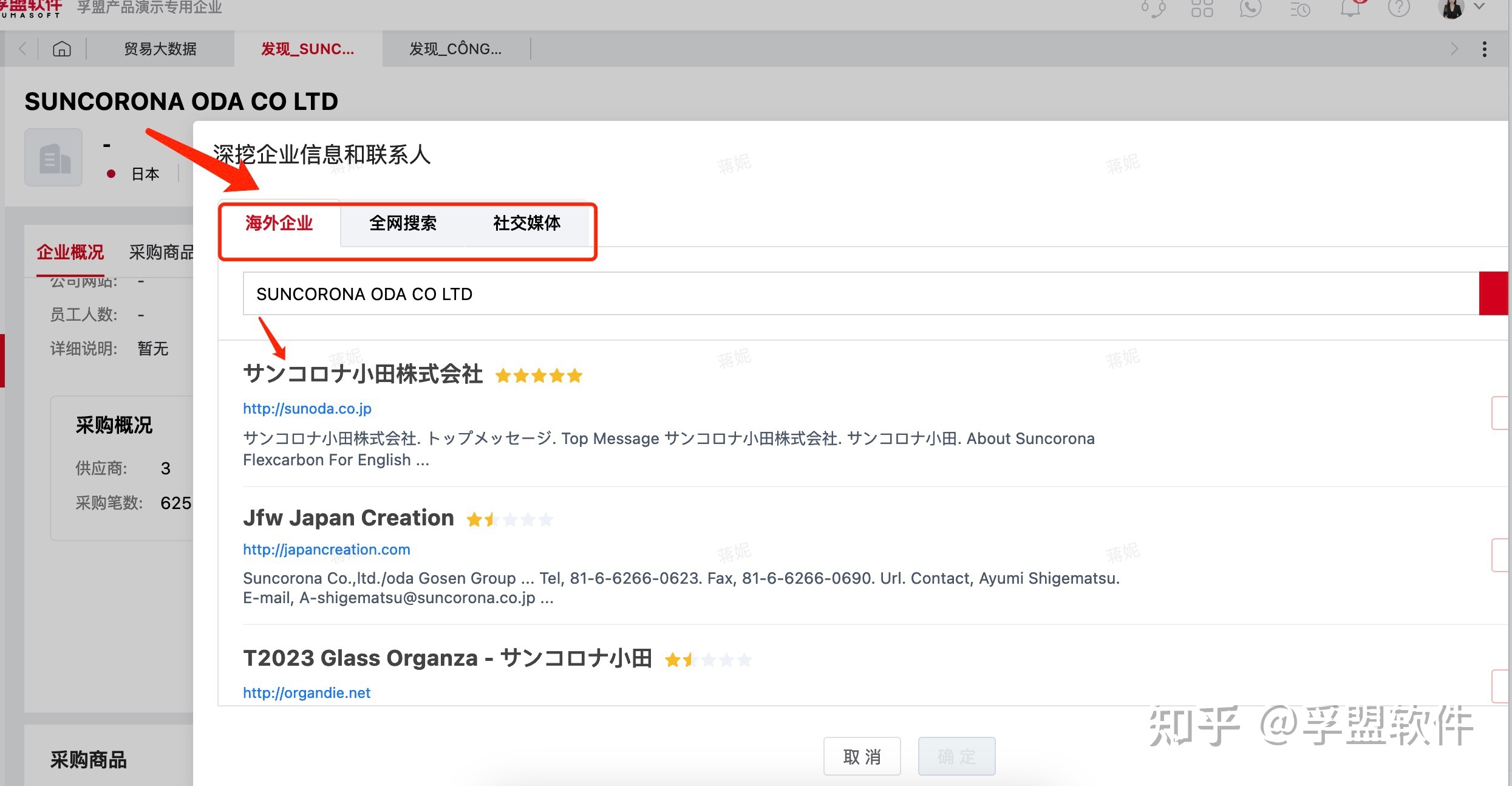This screenshot has width=1512, height=786.
Task: Expand the user account dropdown arrow
Action: 1480,7
